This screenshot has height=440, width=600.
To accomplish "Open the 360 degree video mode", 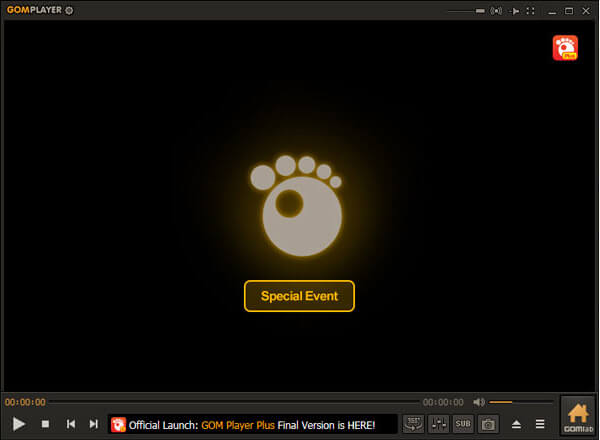I will 413,424.
